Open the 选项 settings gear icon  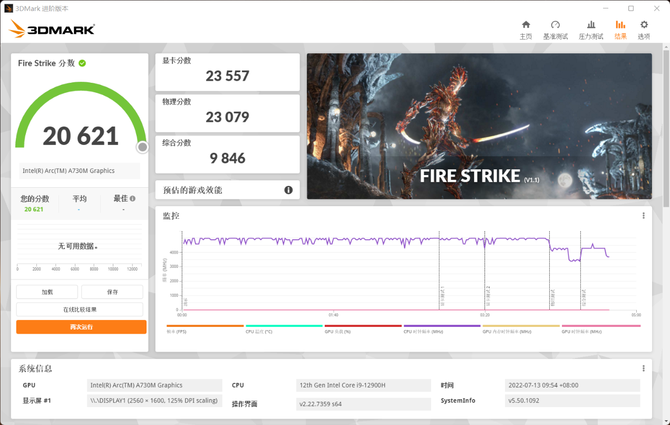643,28
